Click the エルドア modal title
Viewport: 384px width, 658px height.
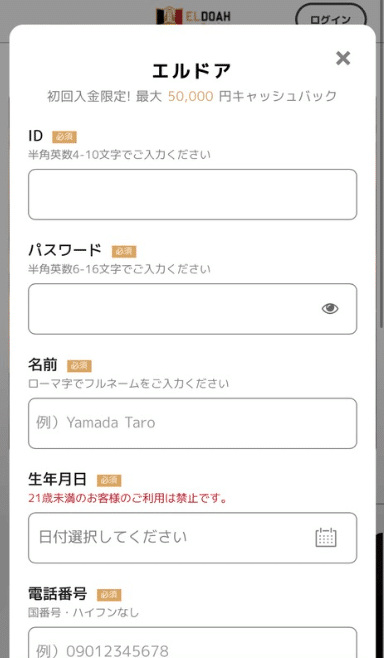[192, 71]
